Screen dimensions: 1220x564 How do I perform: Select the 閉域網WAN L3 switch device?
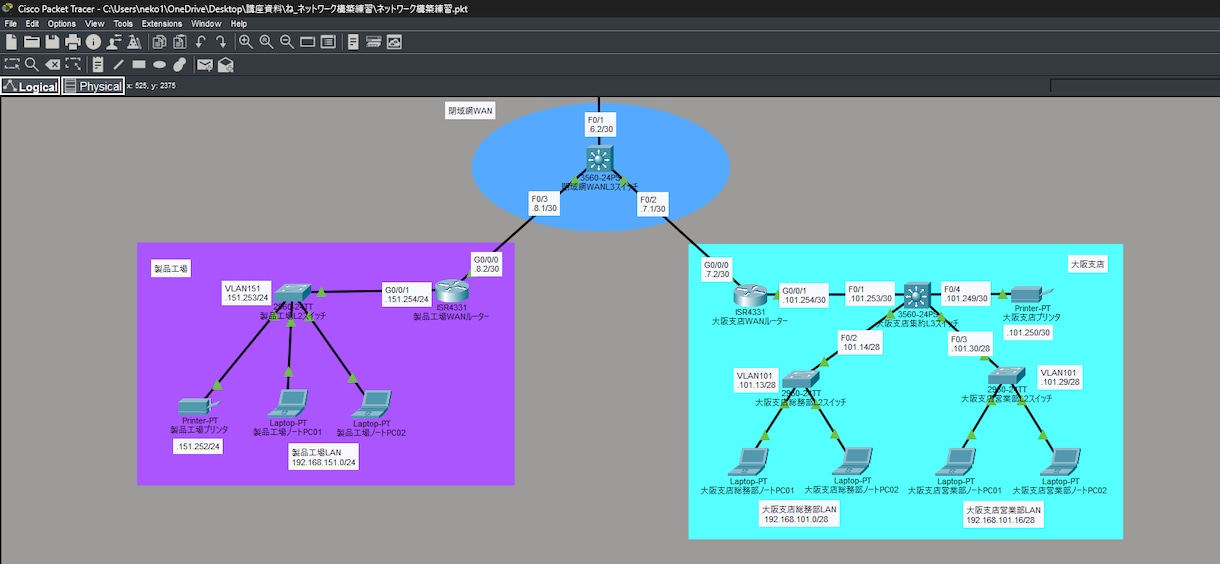tap(600, 158)
